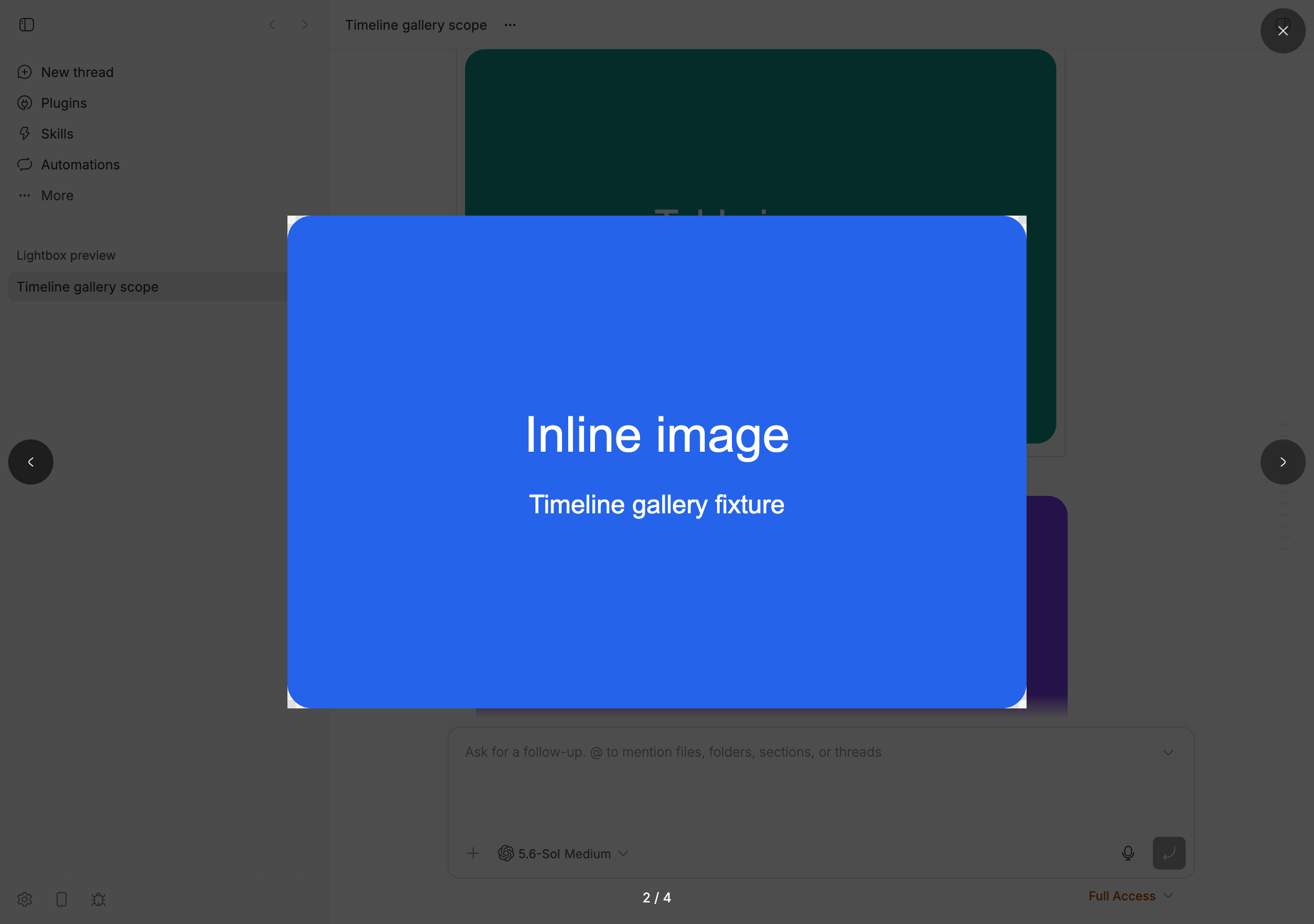The width and height of the screenshot is (1314, 924).
Task: Start voice input with microphone icon
Action: [x=1128, y=853]
